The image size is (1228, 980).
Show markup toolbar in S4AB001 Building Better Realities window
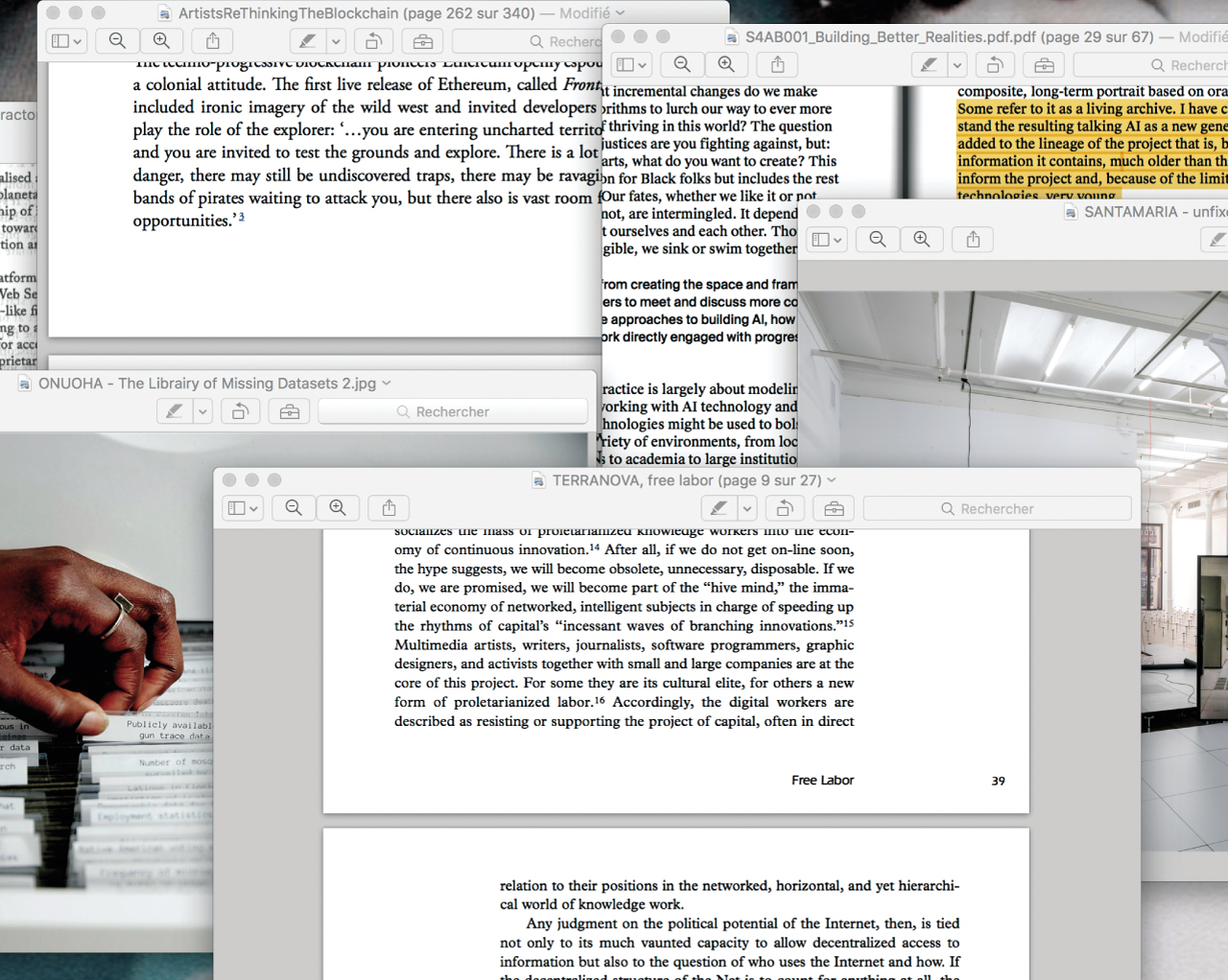click(x=1044, y=64)
